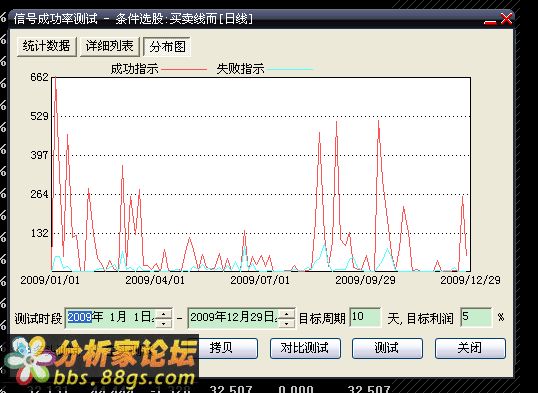The width and height of the screenshot is (538, 393).
Task: Close window using red X icon
Action: point(506,19)
